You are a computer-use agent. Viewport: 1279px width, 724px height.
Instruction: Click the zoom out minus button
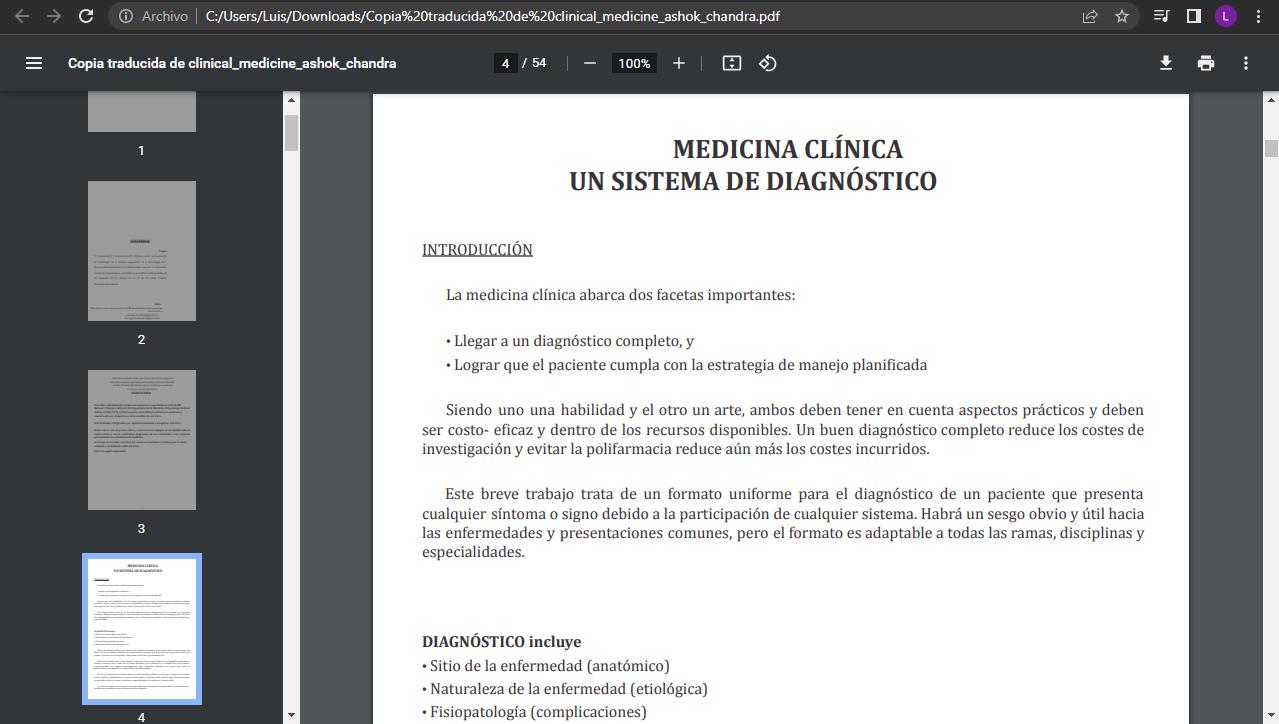[x=590, y=63]
